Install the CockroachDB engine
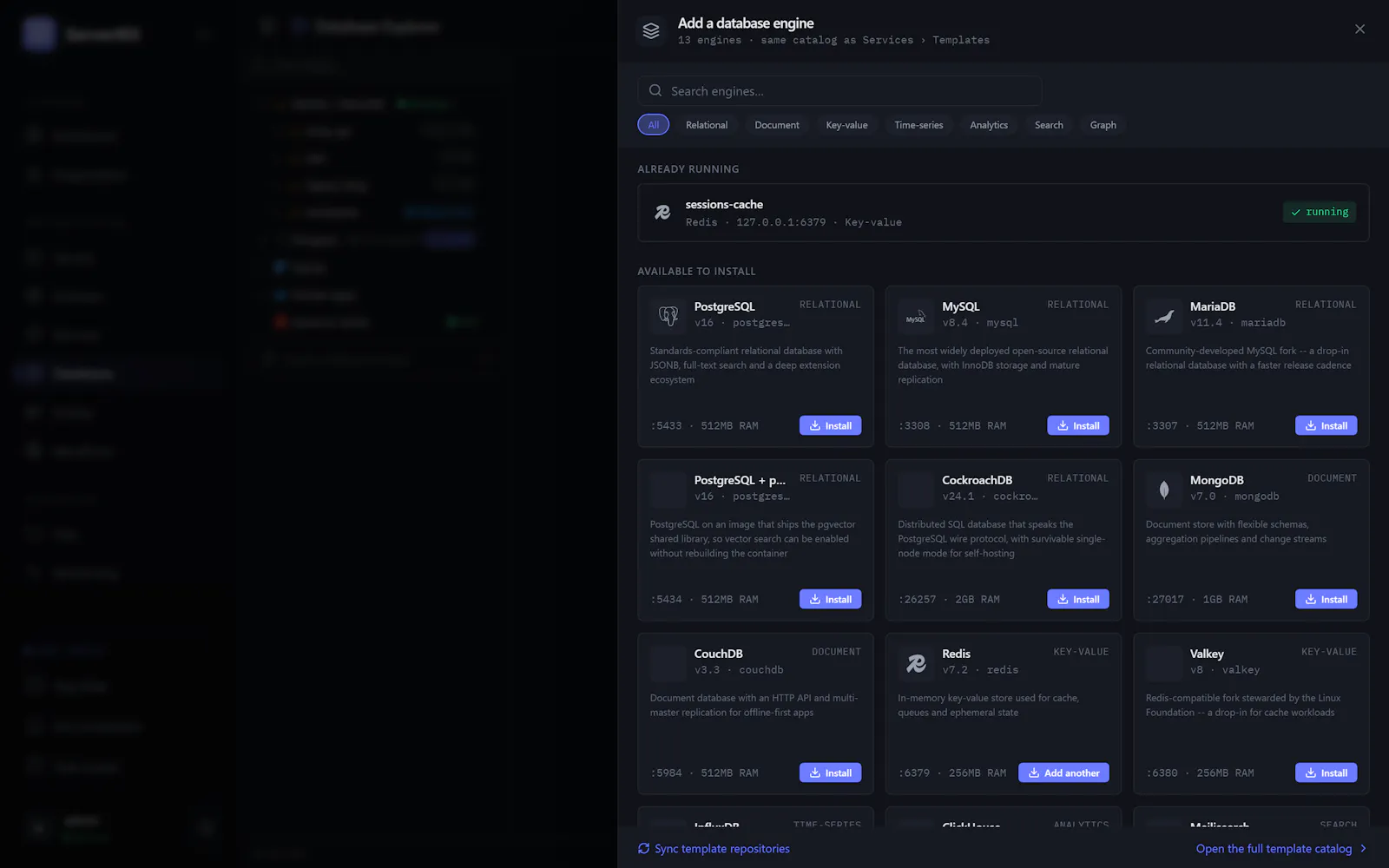Screen dimensions: 1389x868 tap(1078, 599)
